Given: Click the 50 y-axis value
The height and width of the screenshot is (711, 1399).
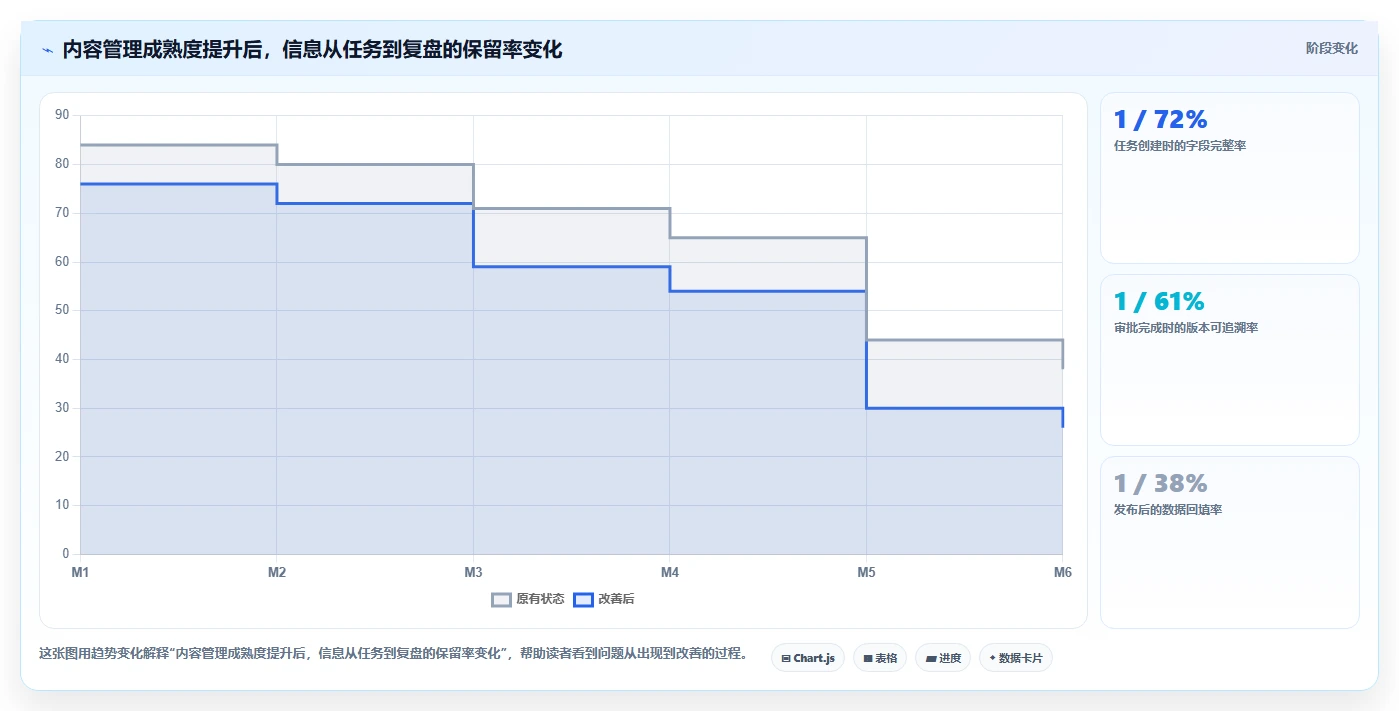Looking at the screenshot, I should click(62, 310).
